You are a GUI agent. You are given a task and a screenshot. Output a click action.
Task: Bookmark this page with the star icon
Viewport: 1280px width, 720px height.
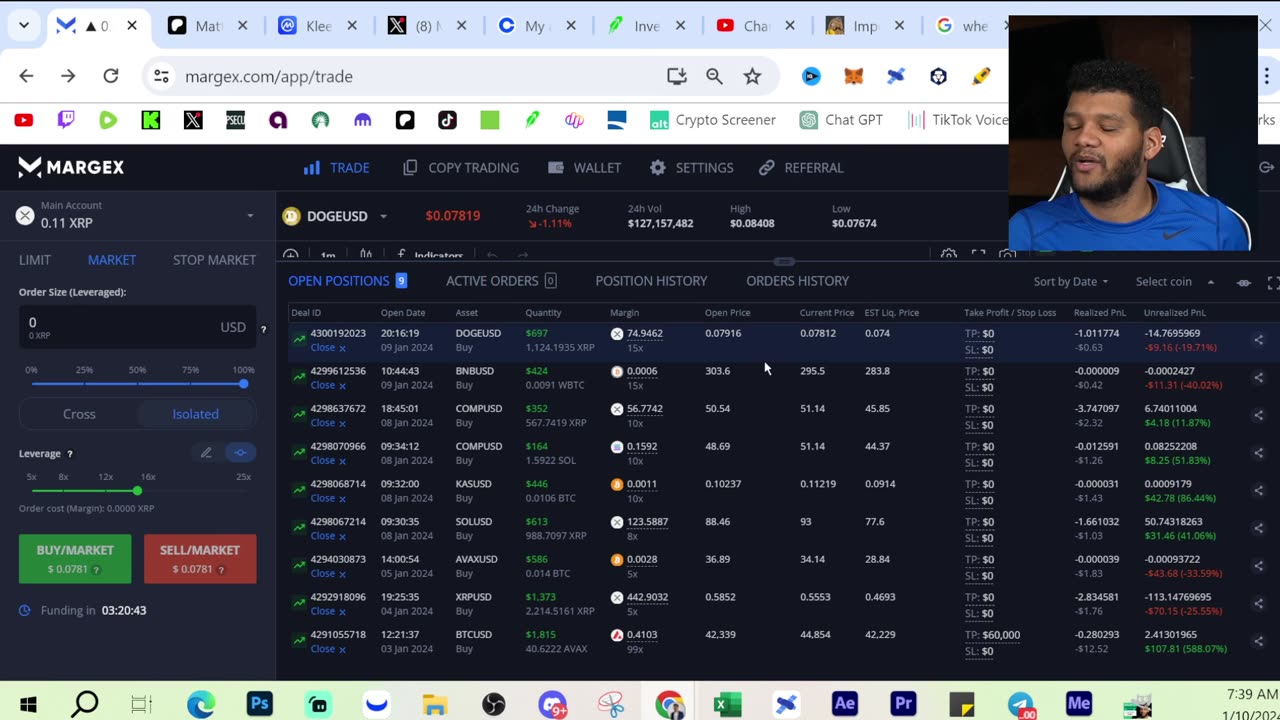752,76
